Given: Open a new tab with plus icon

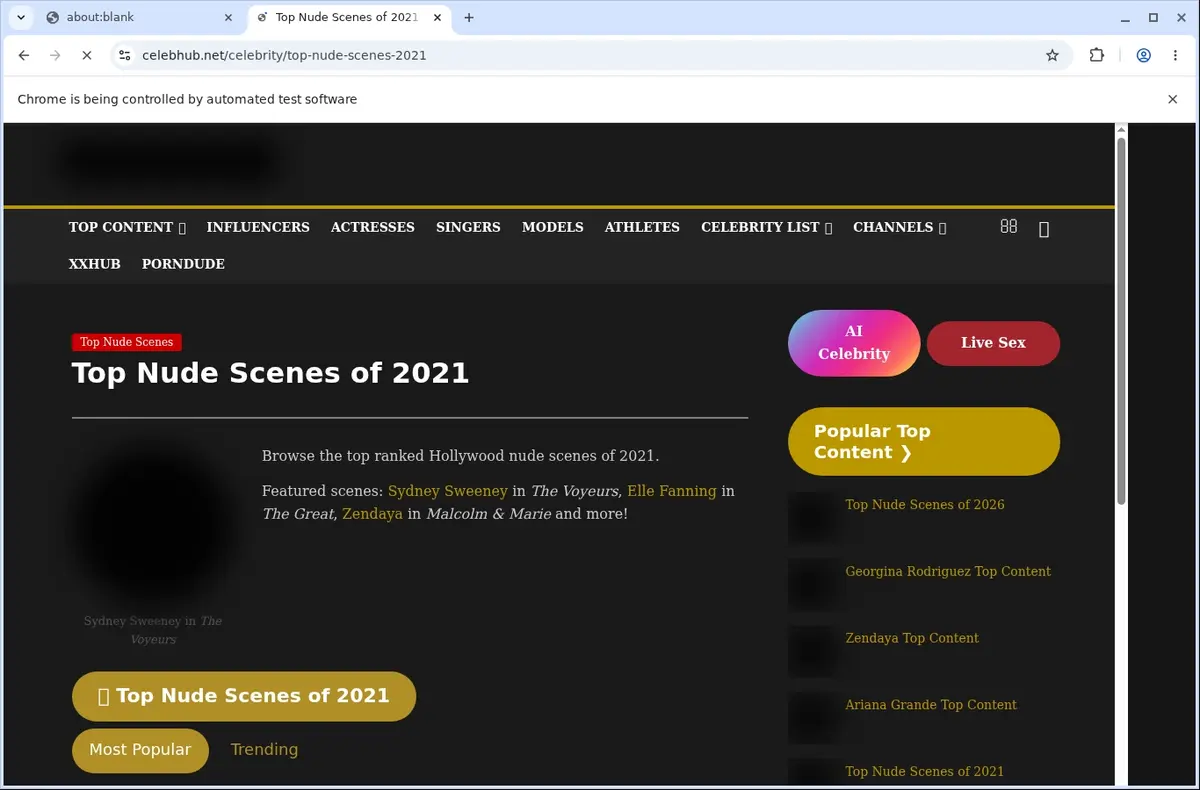Looking at the screenshot, I should [469, 17].
